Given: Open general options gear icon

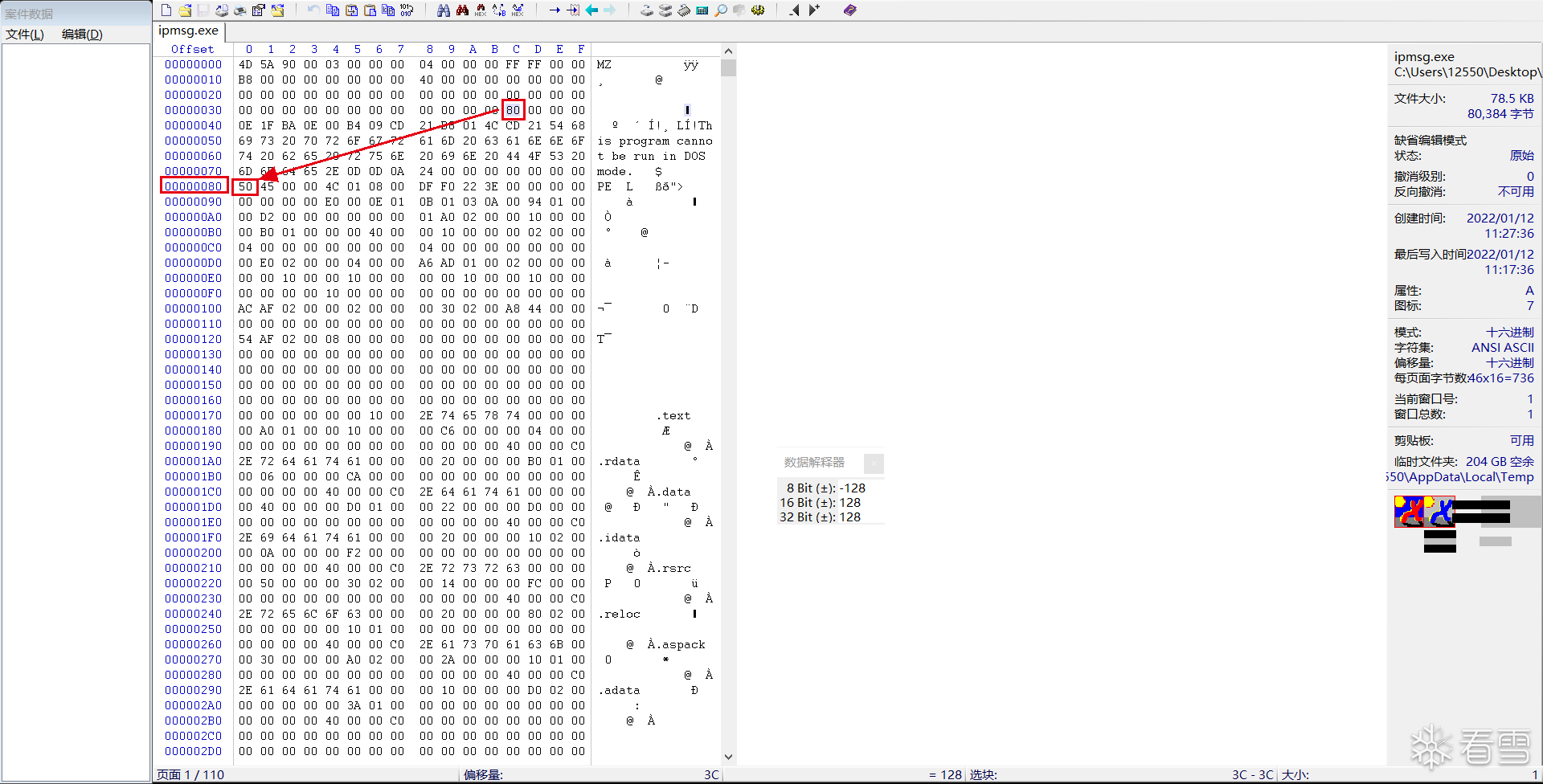Looking at the screenshot, I should pyautogui.click(x=758, y=10).
